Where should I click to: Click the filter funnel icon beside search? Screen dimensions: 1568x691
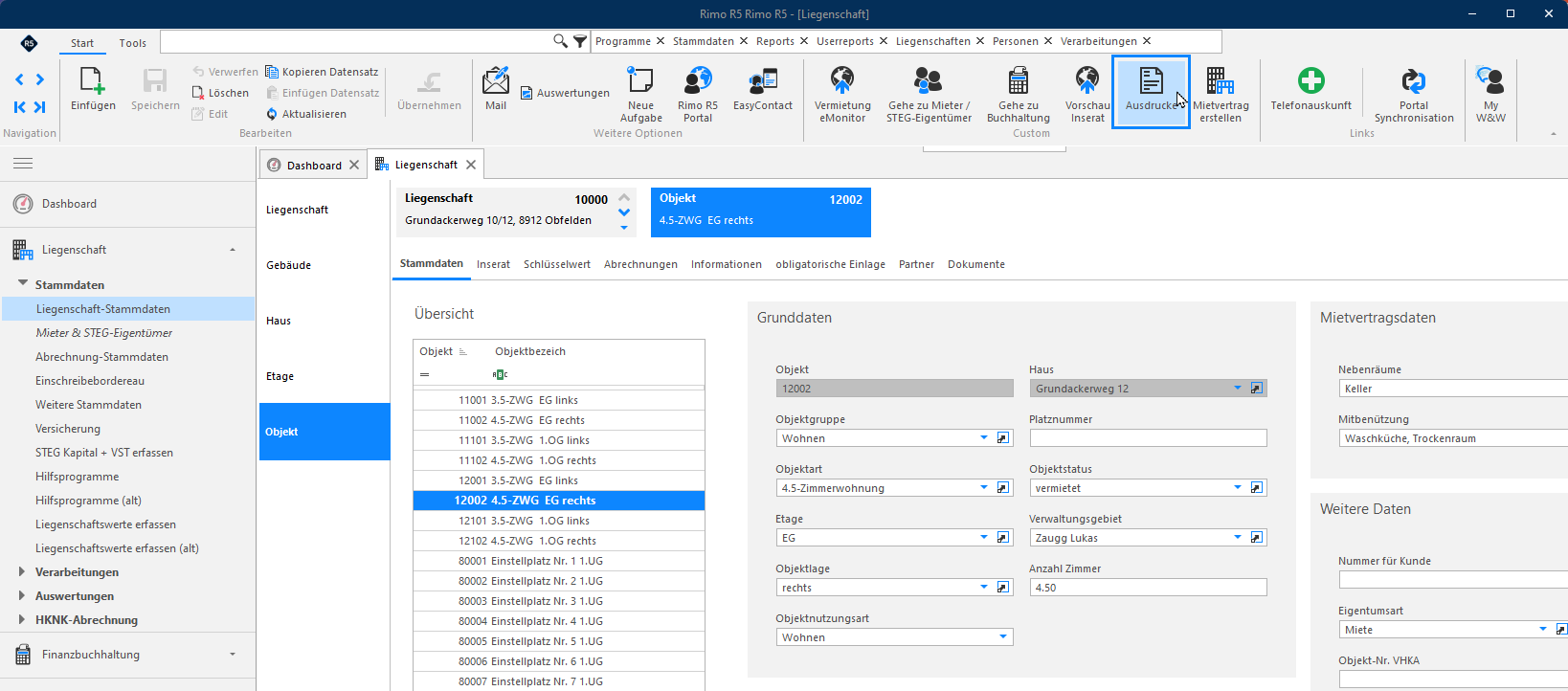(580, 41)
